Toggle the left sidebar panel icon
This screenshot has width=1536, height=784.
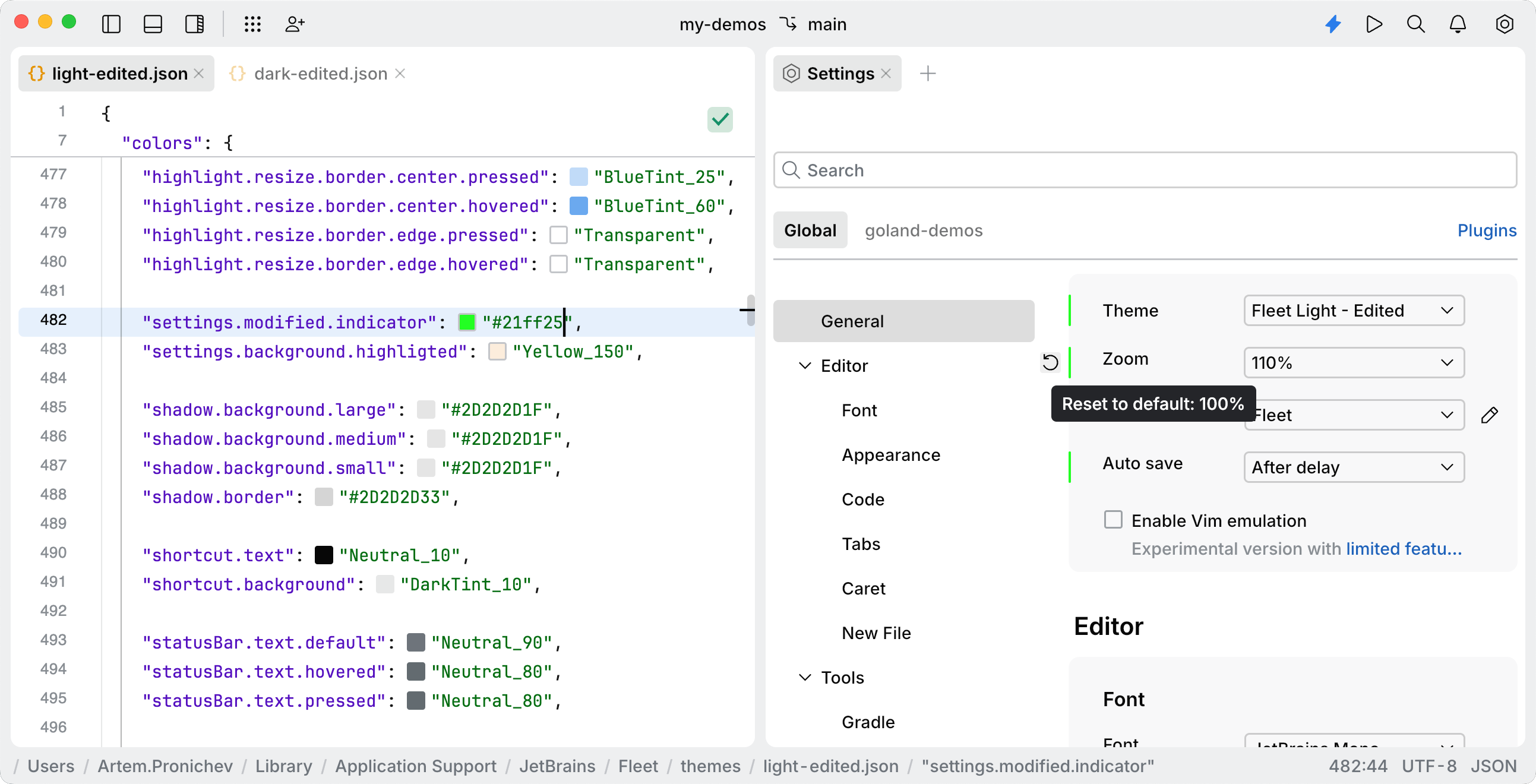[x=112, y=24]
